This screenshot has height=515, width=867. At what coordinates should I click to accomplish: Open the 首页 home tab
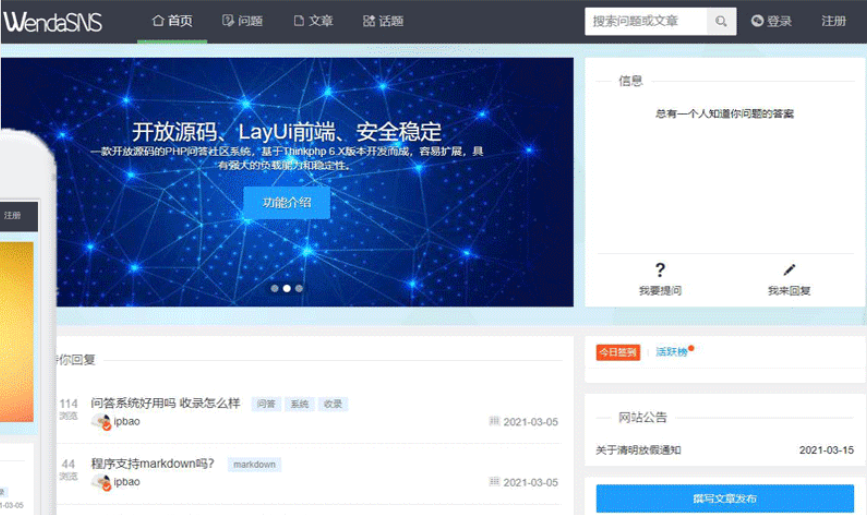click(x=172, y=21)
